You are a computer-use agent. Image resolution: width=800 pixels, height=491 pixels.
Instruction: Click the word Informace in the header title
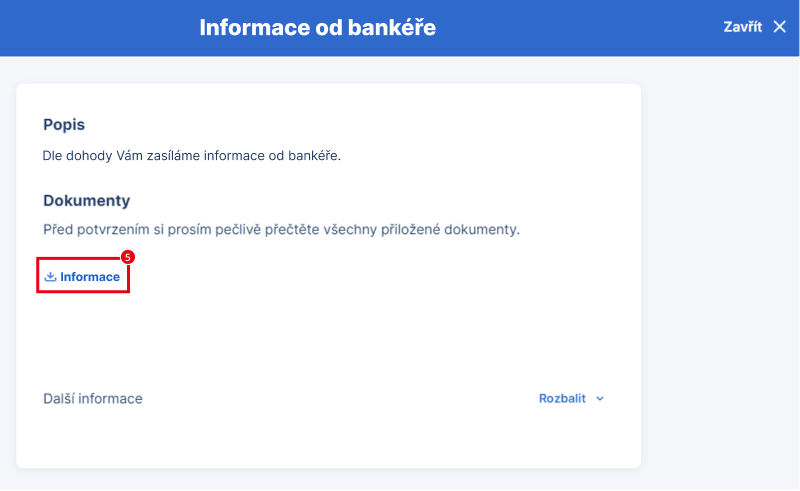[255, 28]
